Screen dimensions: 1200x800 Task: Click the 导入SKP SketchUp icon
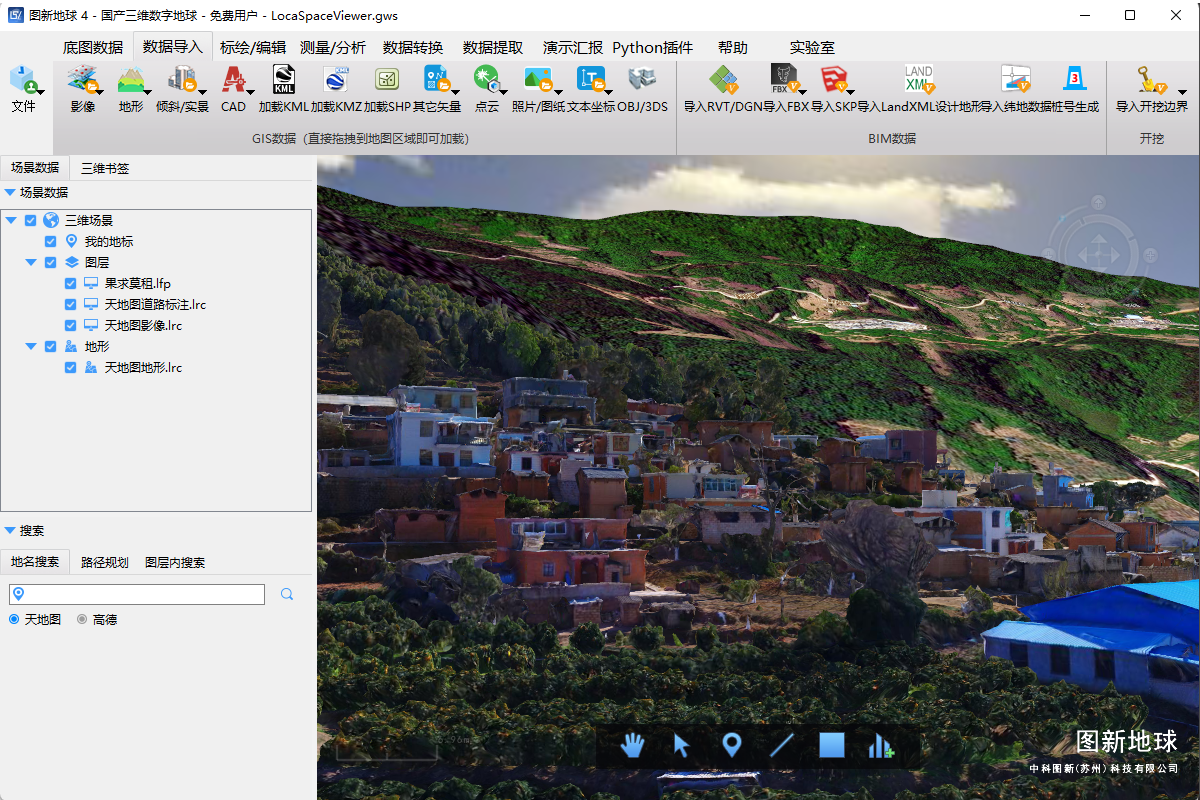pyautogui.click(x=832, y=80)
